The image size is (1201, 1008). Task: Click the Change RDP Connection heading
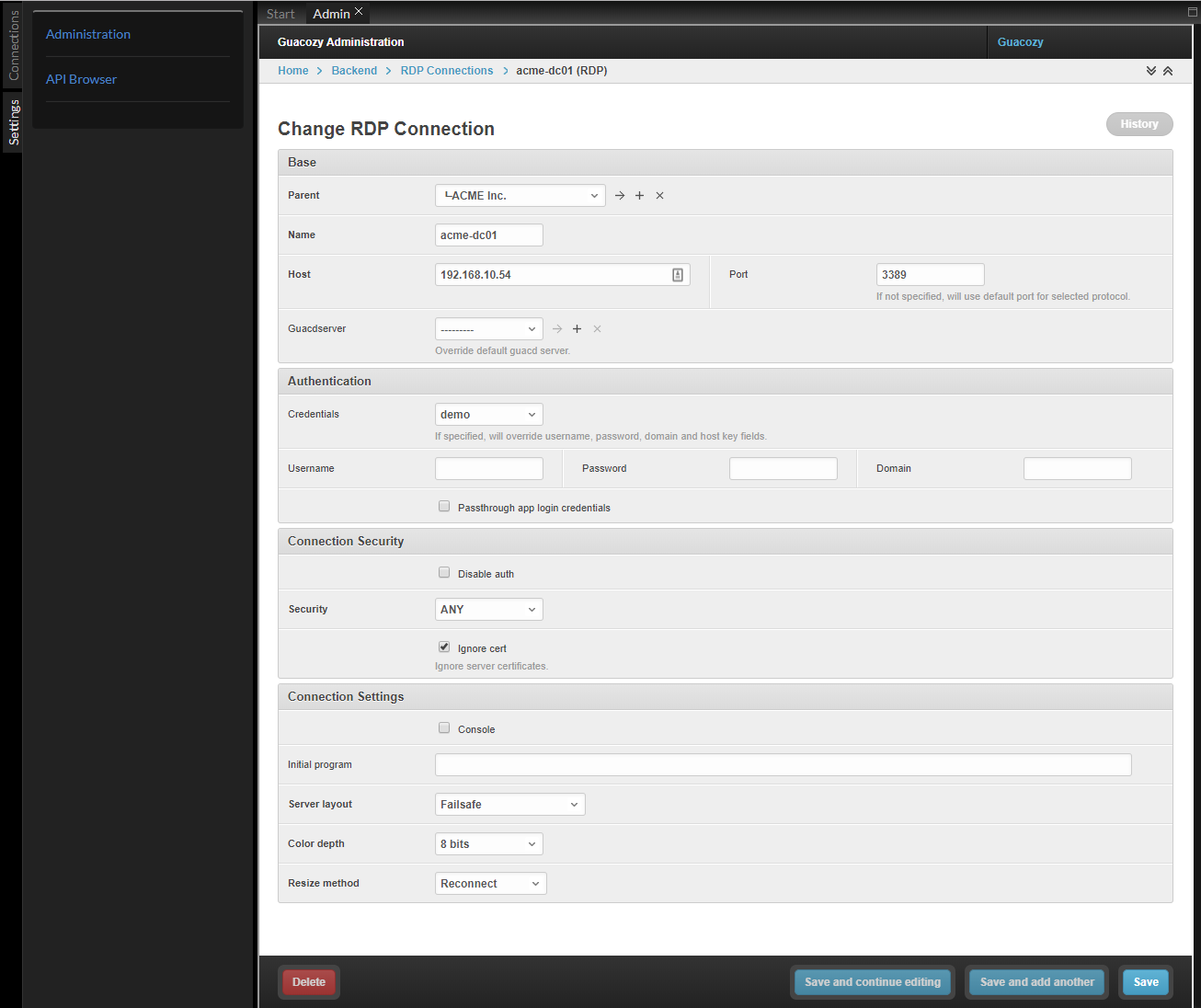click(386, 129)
